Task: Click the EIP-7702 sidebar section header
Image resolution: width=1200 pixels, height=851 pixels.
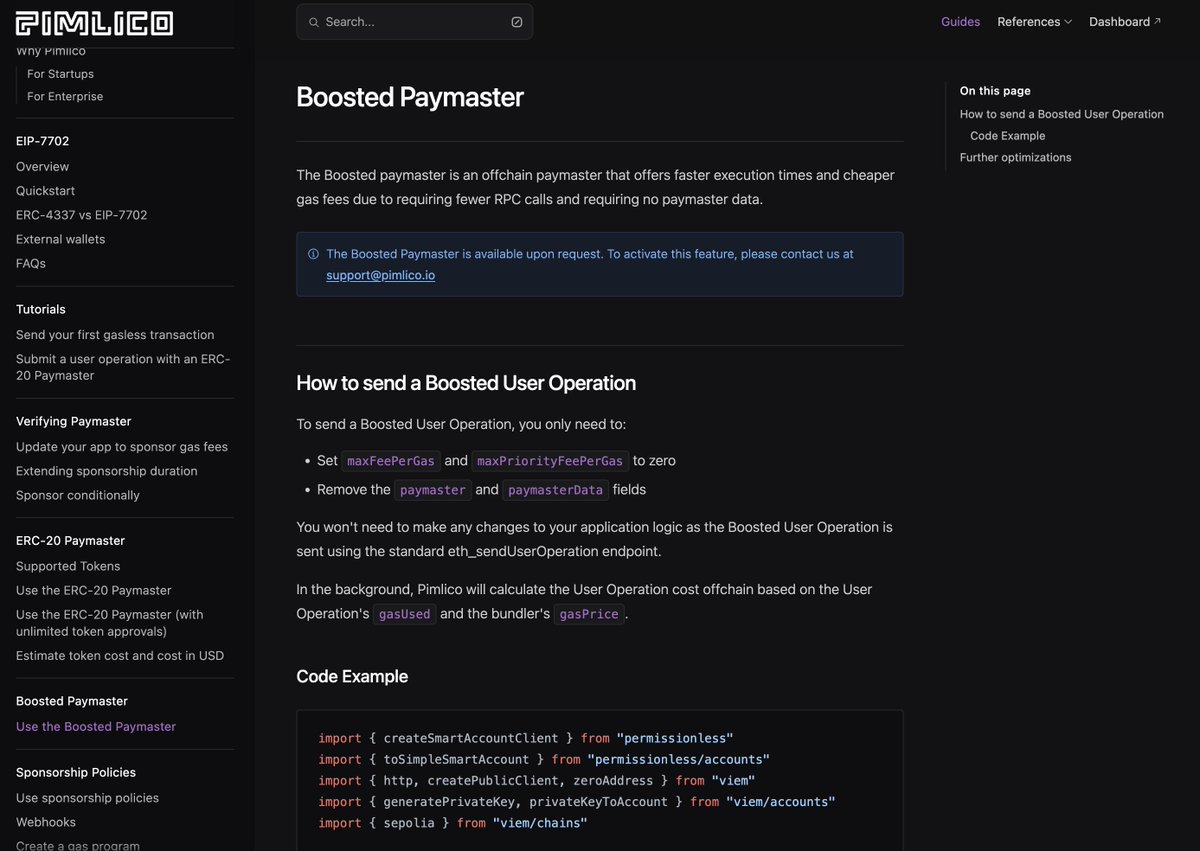Action: point(43,141)
